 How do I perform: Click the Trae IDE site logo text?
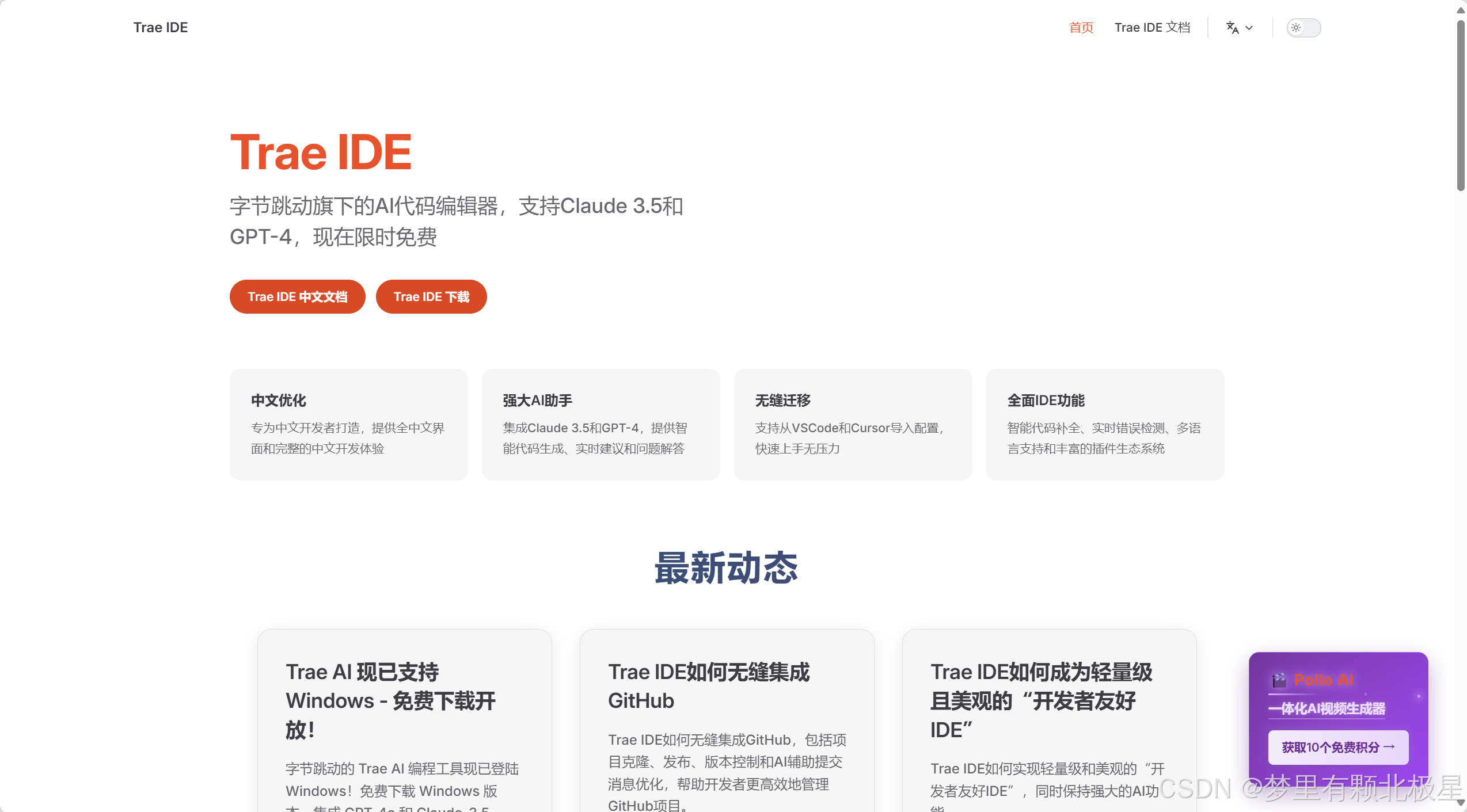[161, 28]
